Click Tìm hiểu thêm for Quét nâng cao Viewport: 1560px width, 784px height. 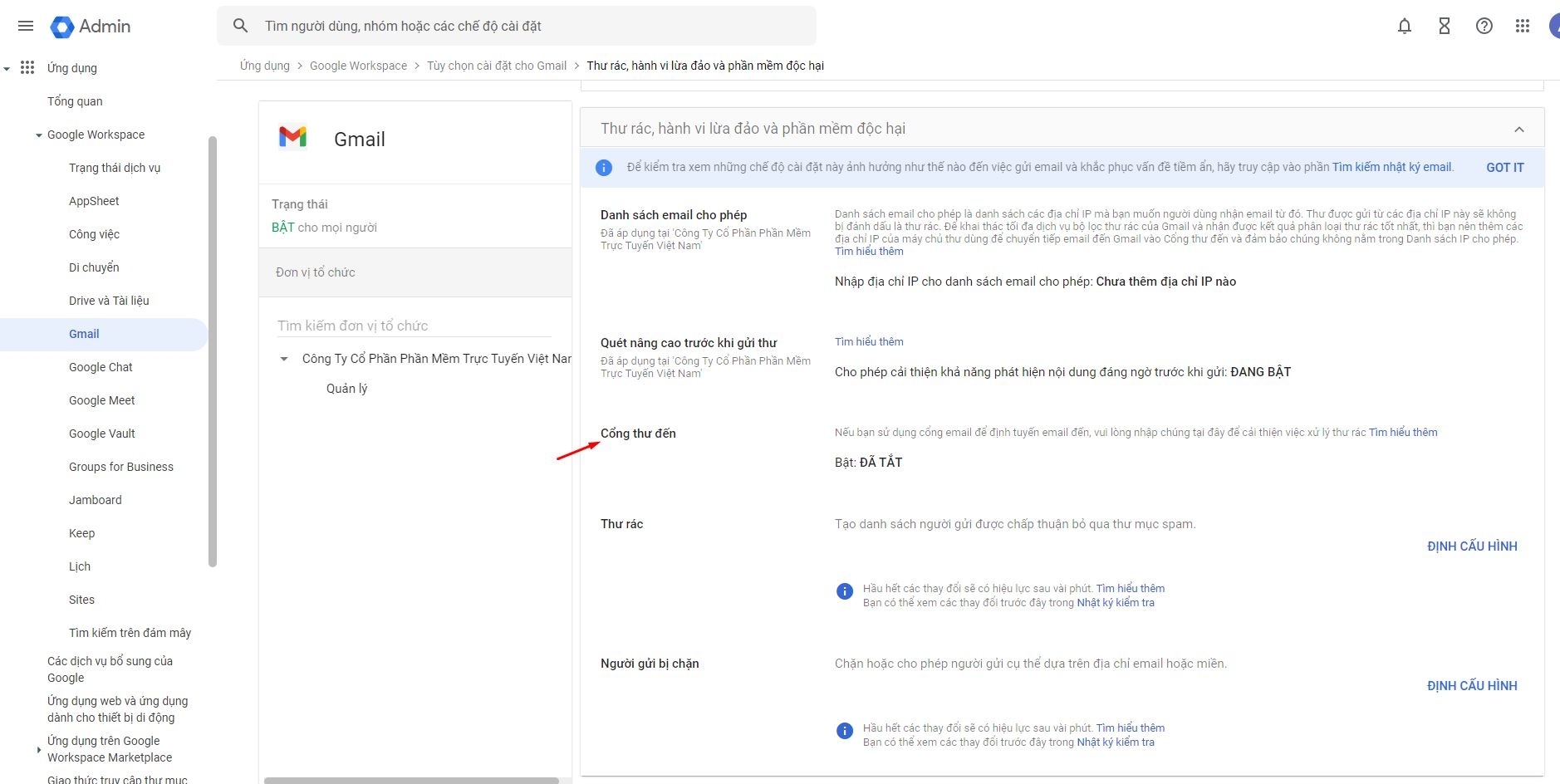click(869, 341)
